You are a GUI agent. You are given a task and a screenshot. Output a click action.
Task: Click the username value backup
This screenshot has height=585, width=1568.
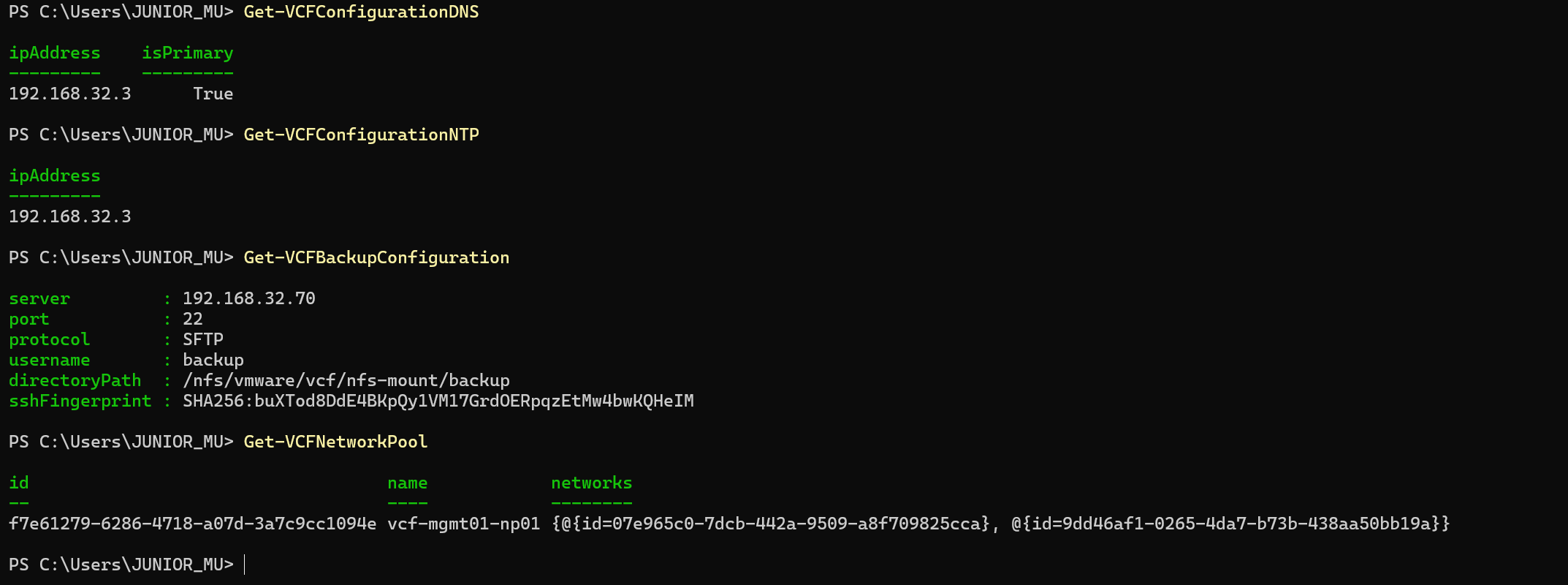pyautogui.click(x=213, y=360)
